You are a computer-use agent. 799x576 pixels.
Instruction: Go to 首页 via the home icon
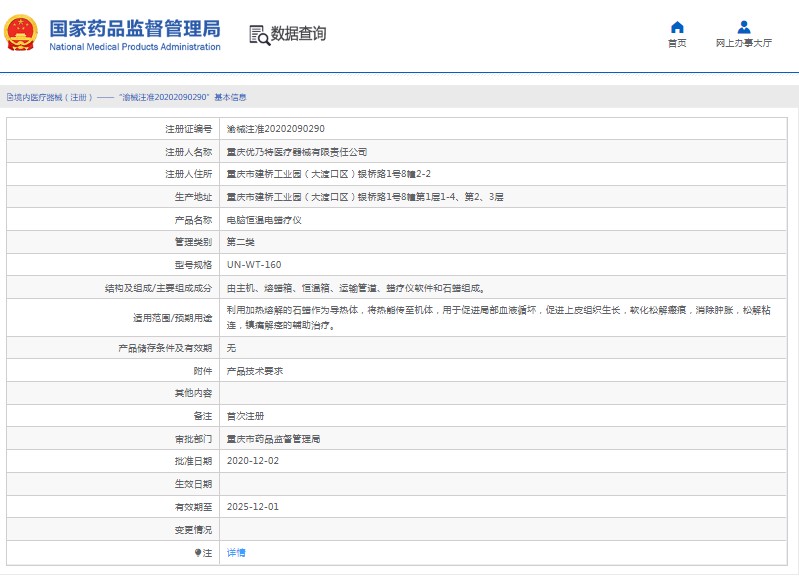tap(677, 27)
